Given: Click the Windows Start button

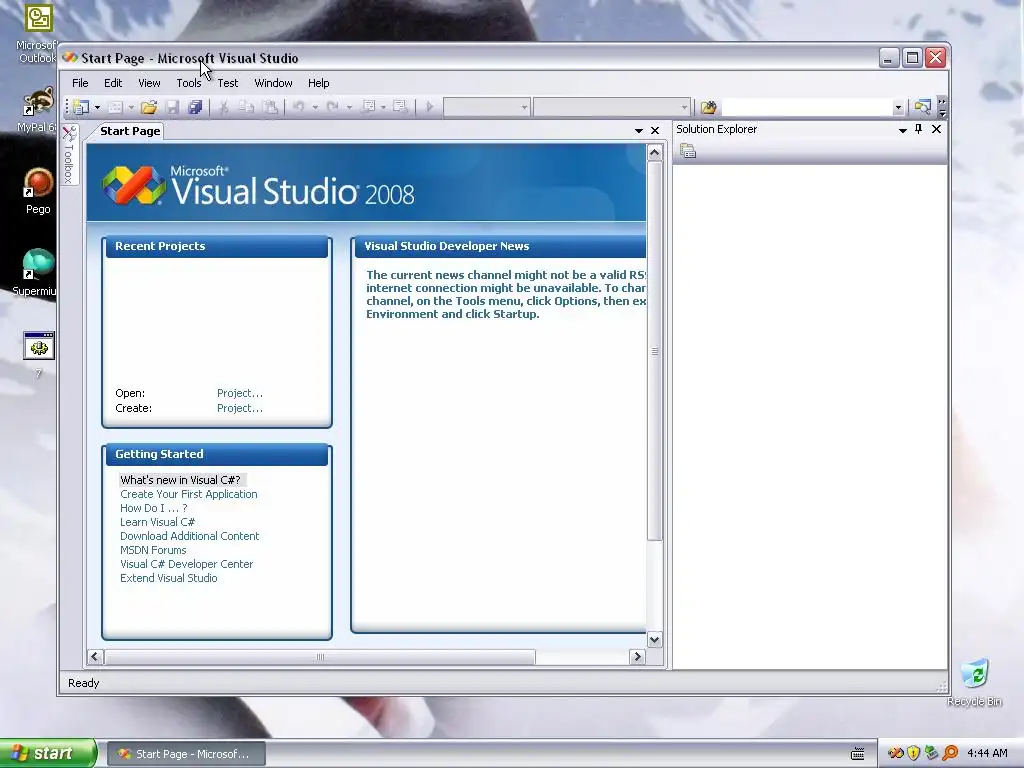Looking at the screenshot, I should click(47, 754).
